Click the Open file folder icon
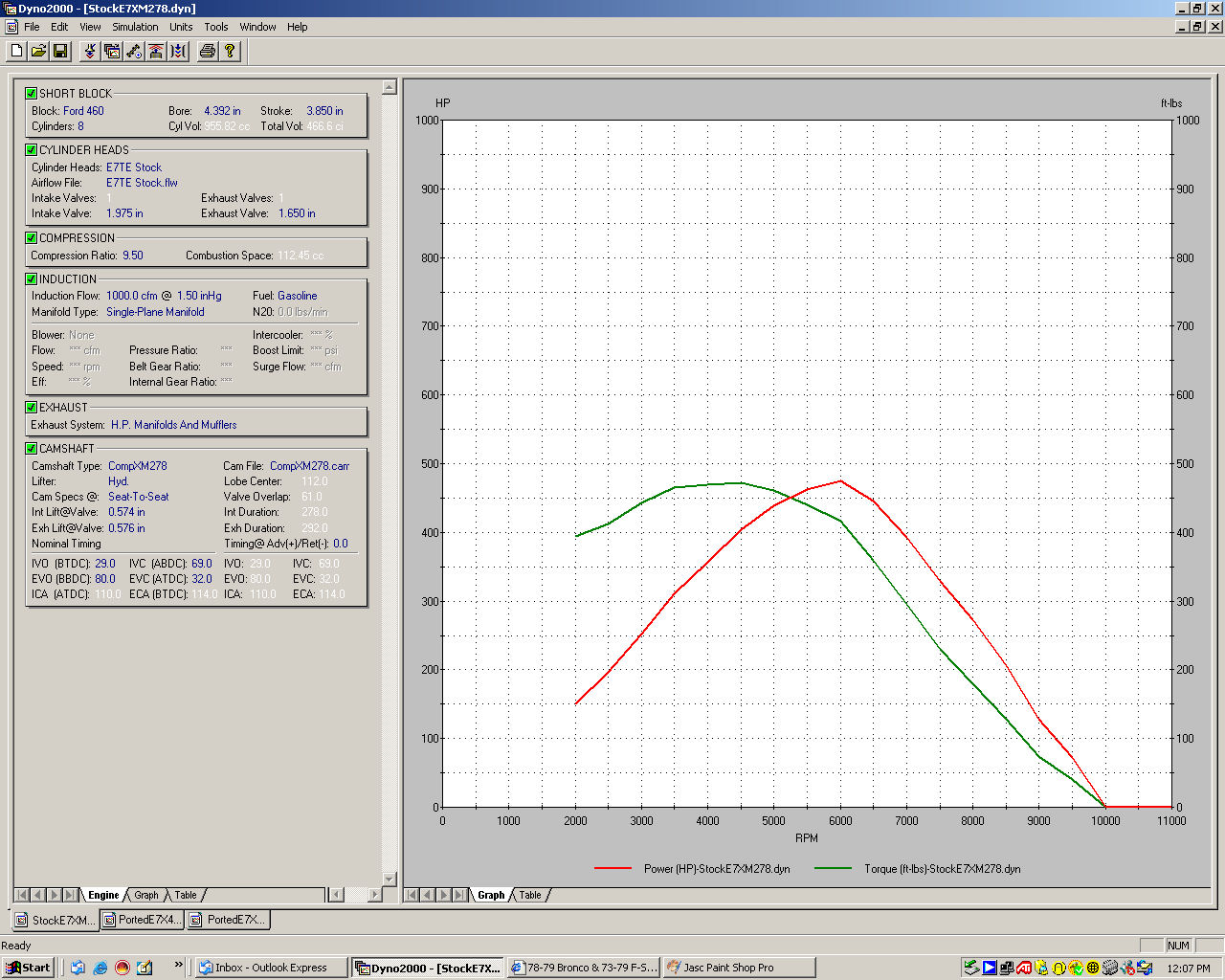 point(38,51)
